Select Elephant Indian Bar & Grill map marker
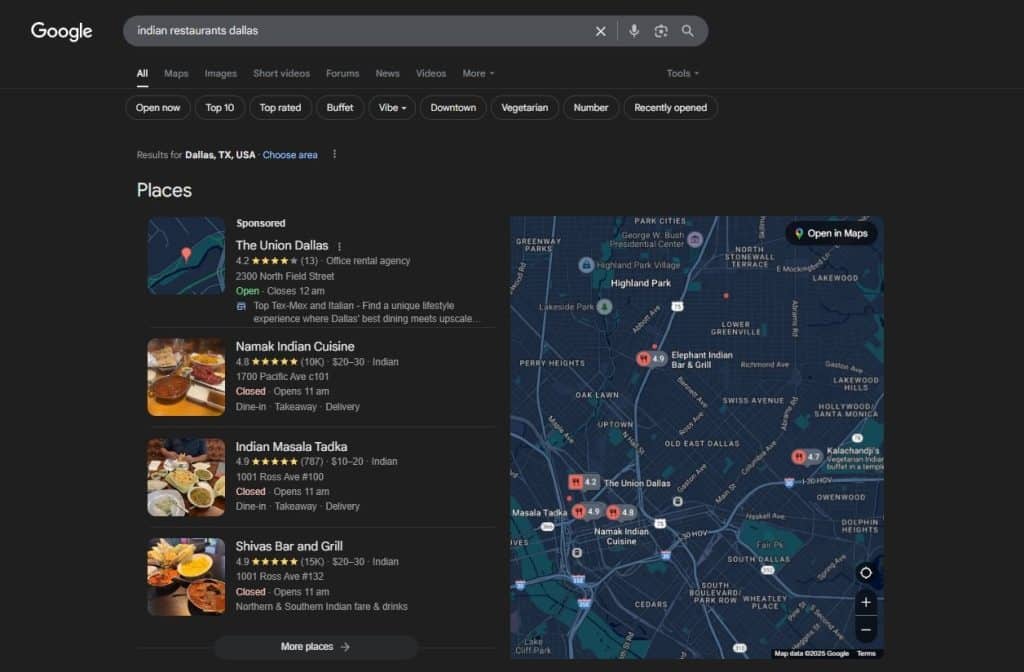 coord(651,358)
